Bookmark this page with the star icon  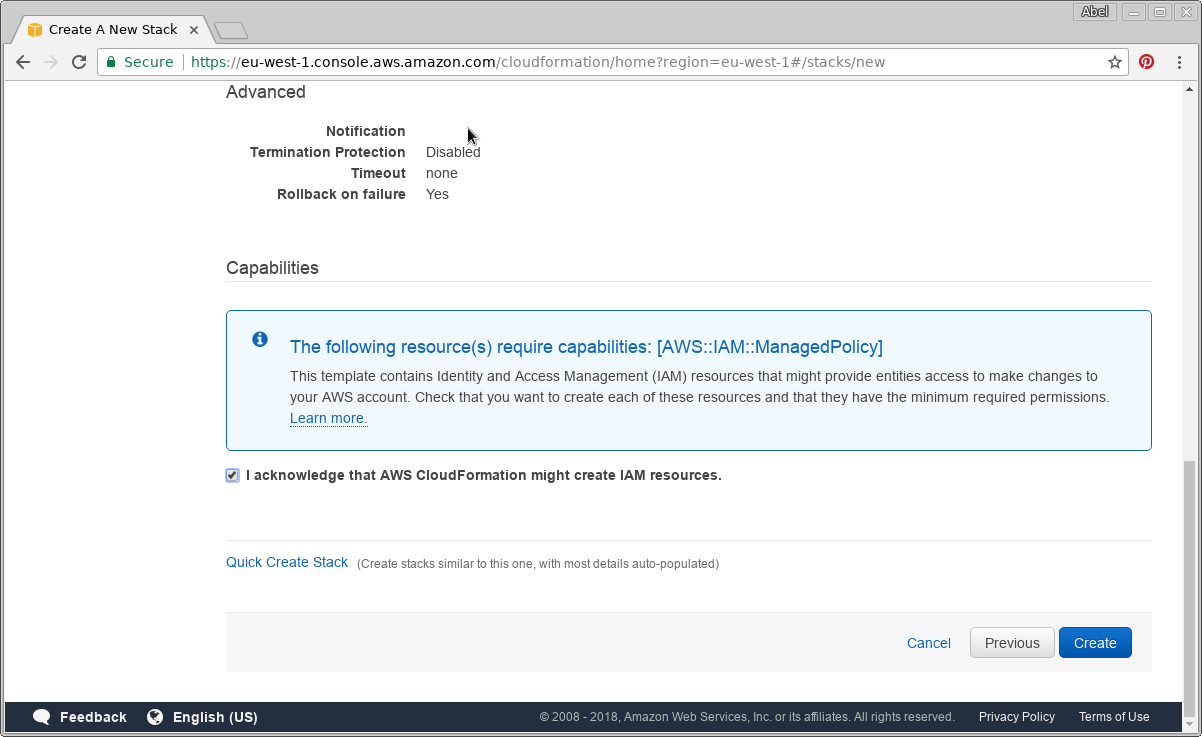point(1115,62)
